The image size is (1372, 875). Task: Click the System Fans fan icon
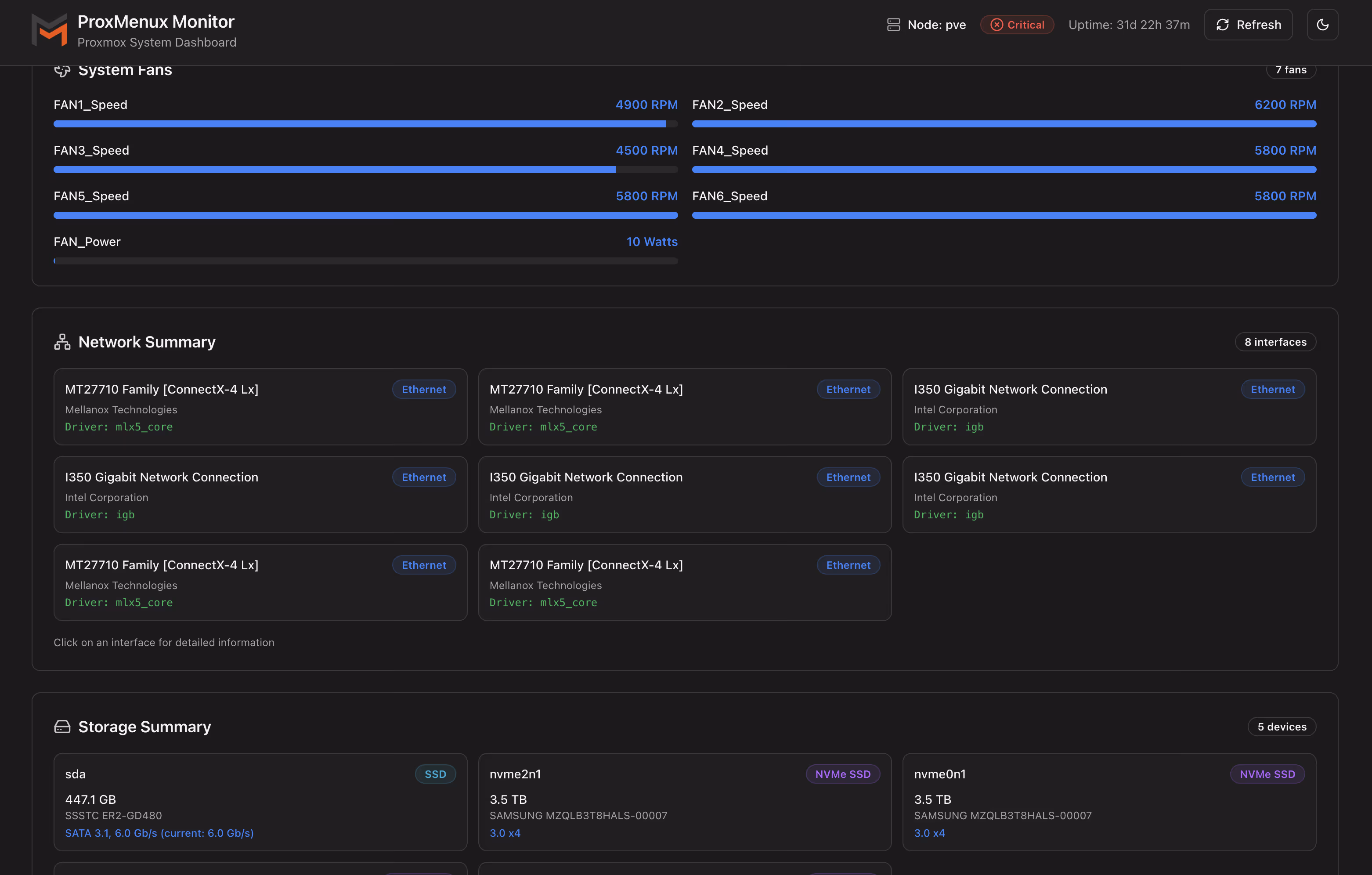pos(62,70)
